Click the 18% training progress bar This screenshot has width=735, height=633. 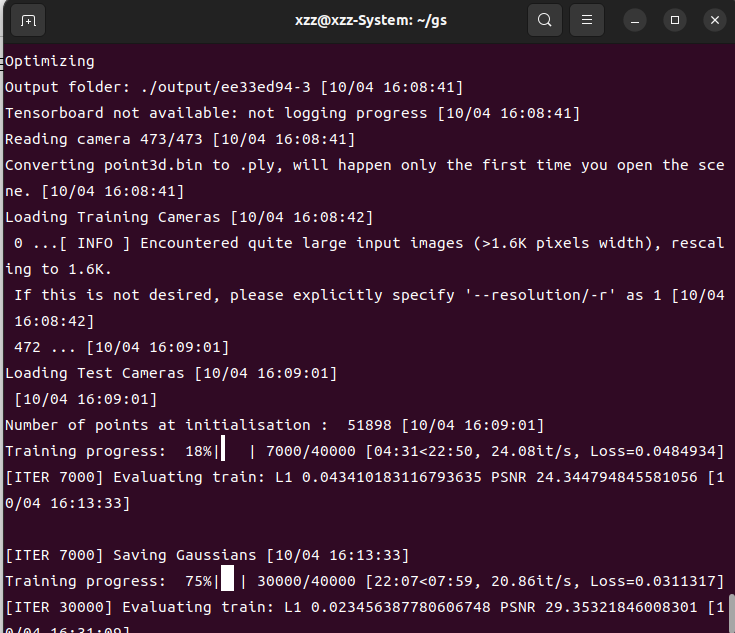click(234, 450)
